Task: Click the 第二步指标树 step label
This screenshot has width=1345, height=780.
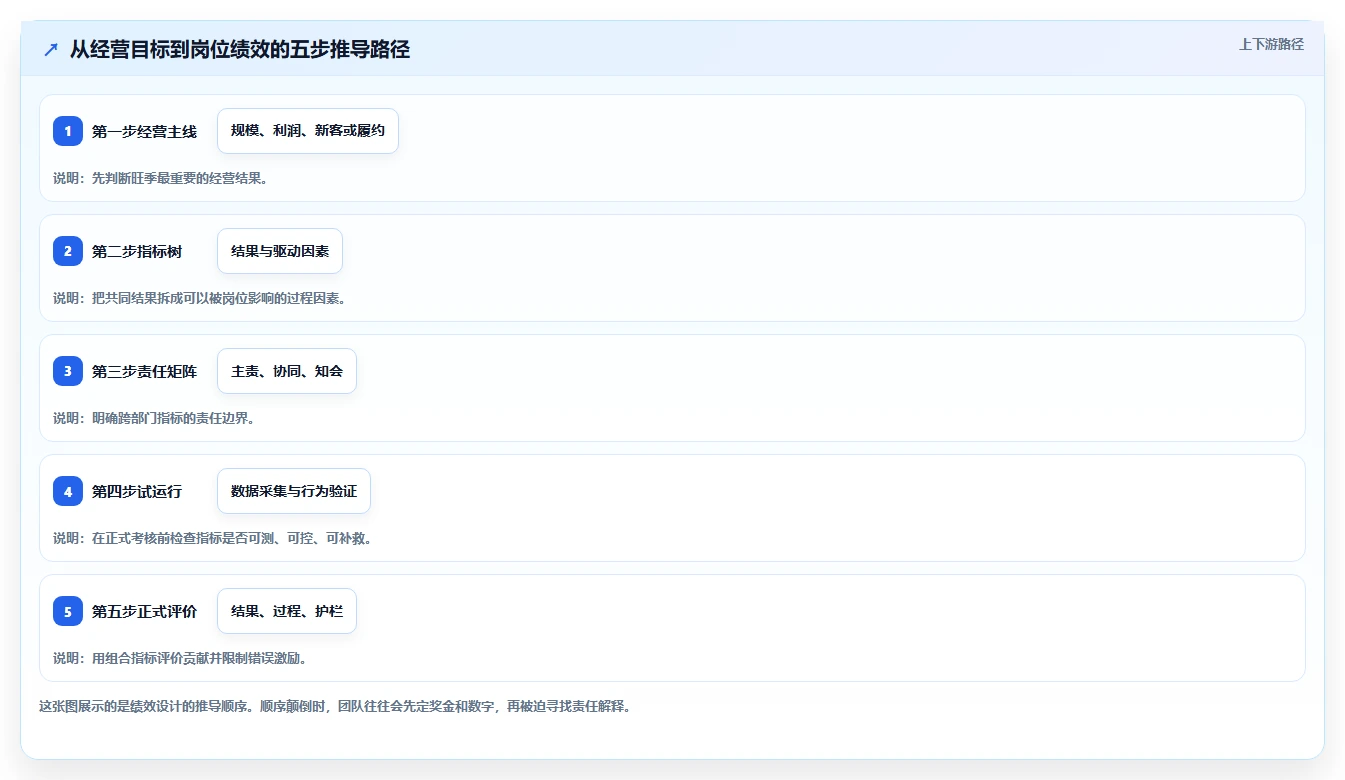Action: tap(137, 251)
